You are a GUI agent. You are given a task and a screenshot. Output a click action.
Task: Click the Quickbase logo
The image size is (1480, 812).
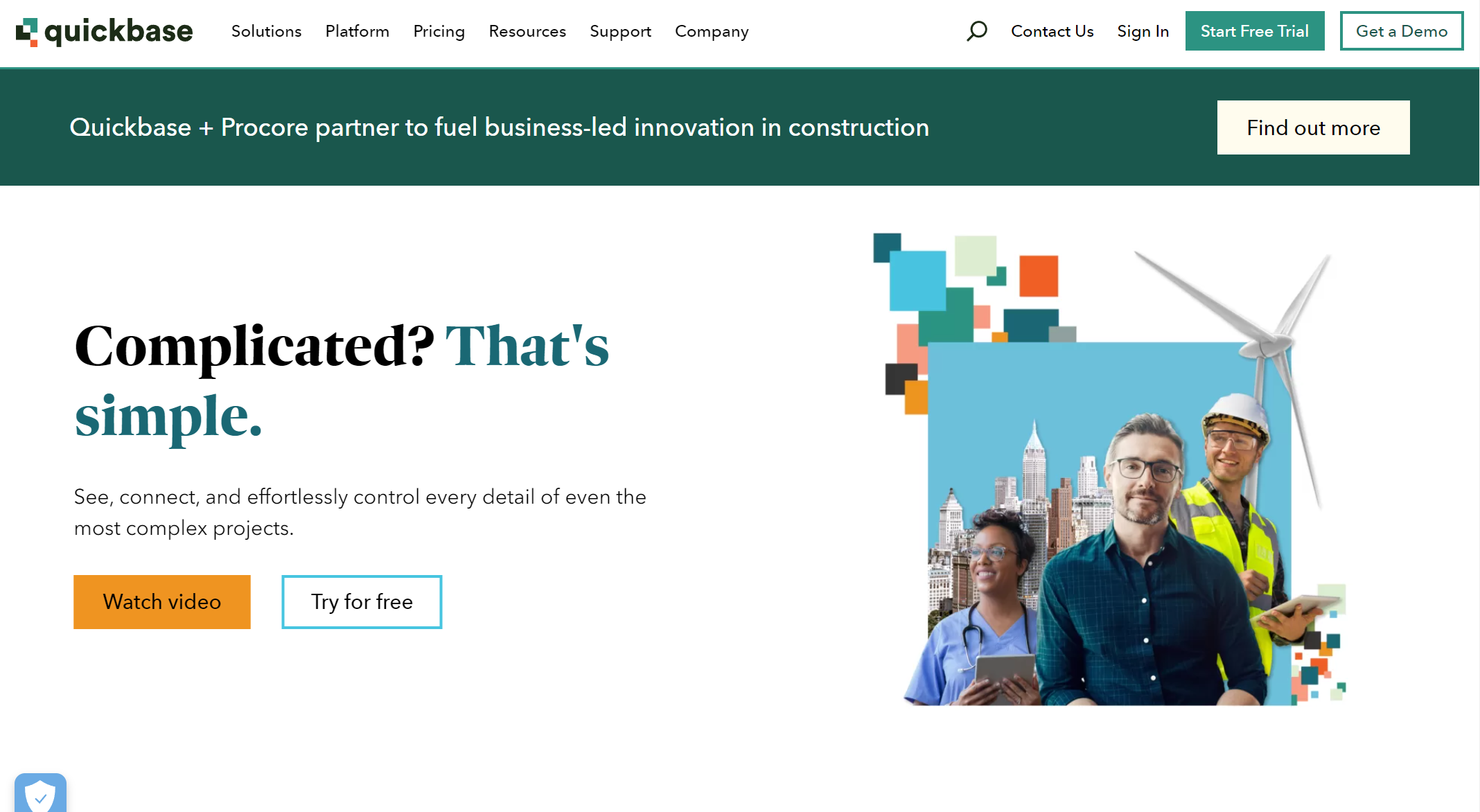104,32
